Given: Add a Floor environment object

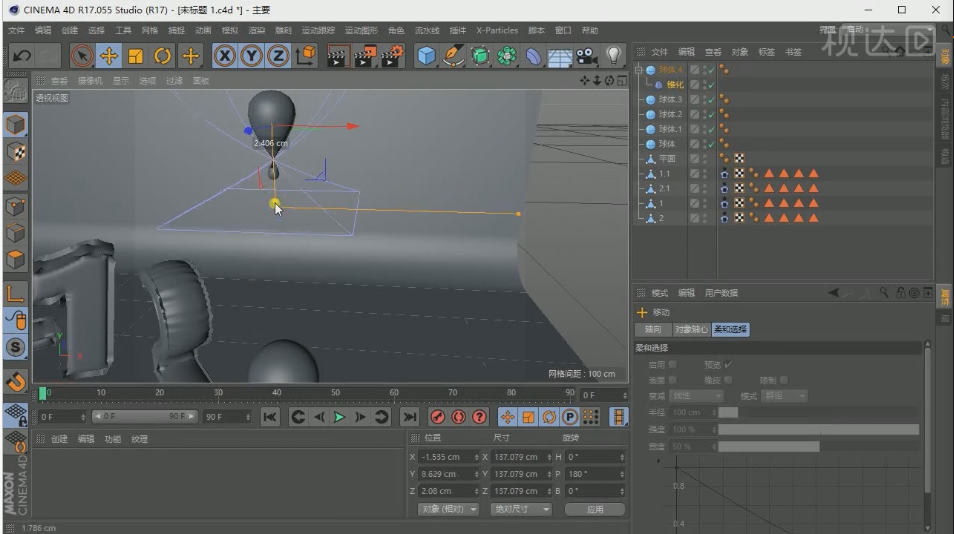Looking at the screenshot, I should [x=560, y=56].
